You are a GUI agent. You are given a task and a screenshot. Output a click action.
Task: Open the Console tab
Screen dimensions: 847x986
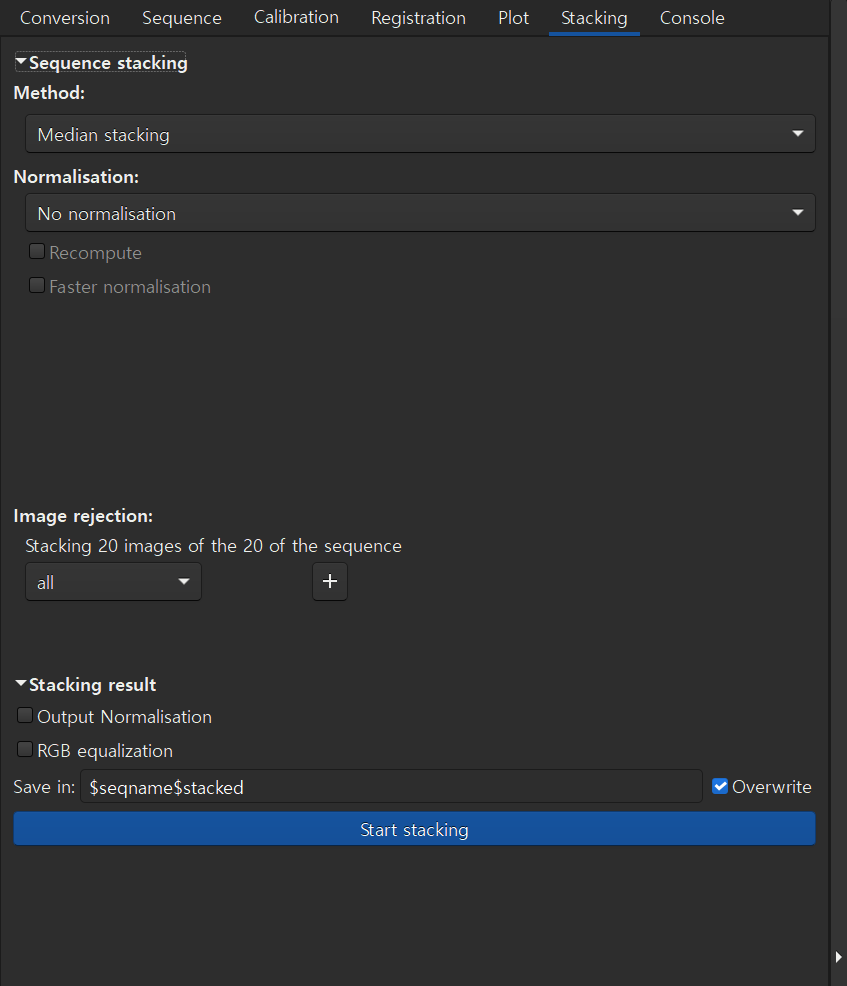coord(692,17)
